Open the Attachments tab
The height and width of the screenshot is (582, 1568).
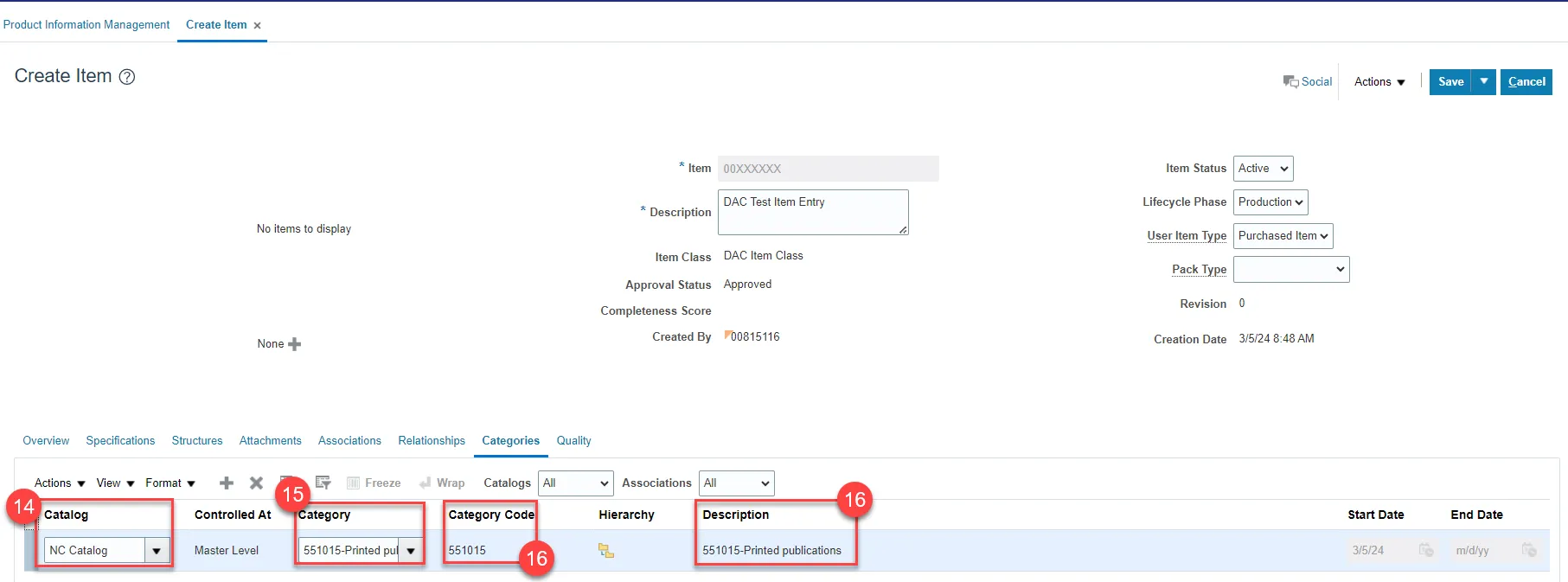click(270, 441)
